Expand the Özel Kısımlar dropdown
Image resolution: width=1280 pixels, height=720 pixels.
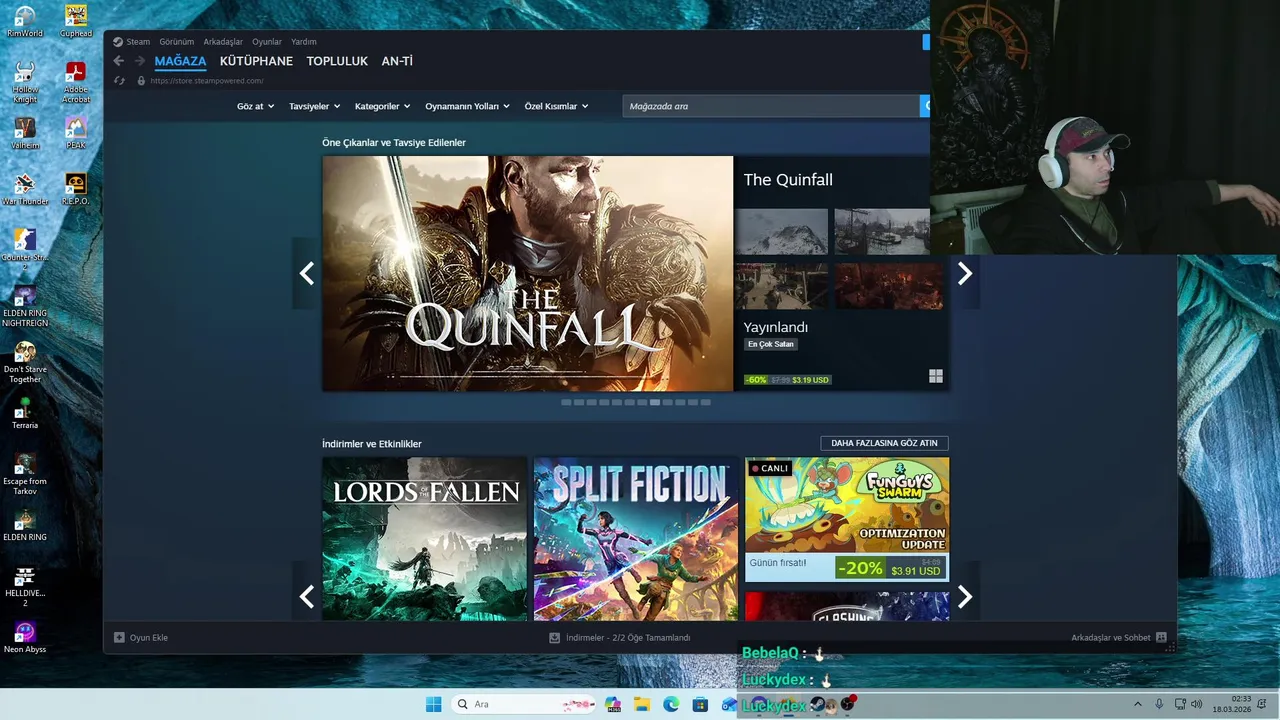click(x=556, y=106)
